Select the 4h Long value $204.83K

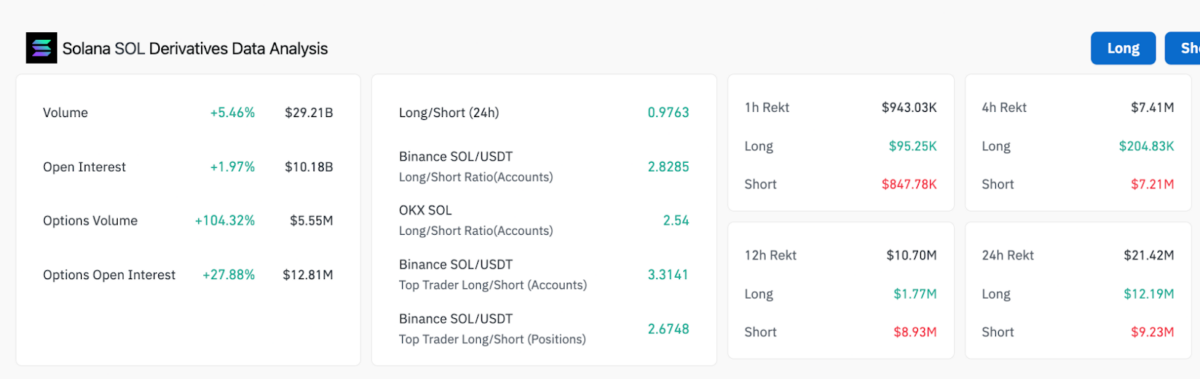point(1146,146)
